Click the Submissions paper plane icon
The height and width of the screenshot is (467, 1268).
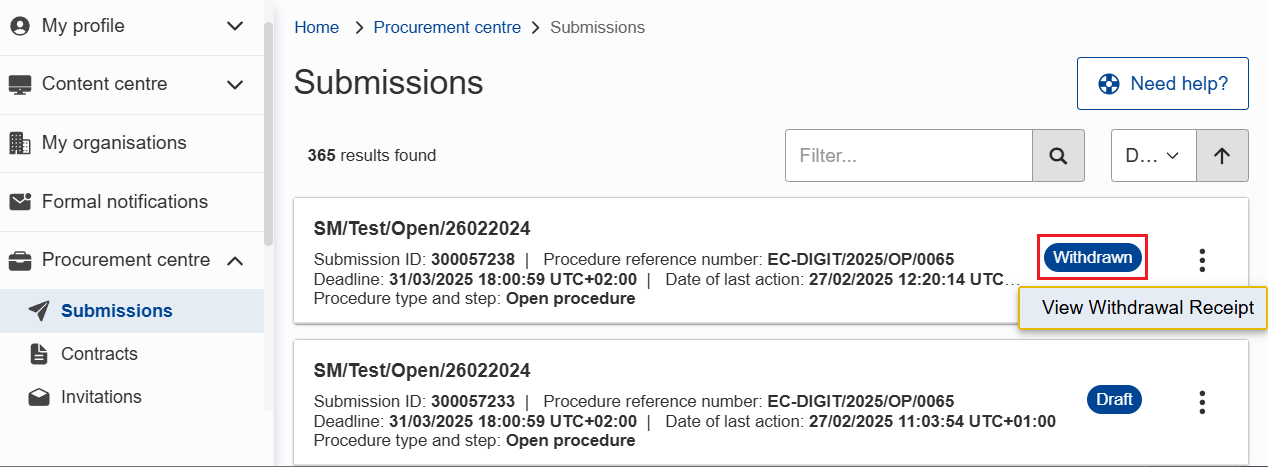coord(39,311)
